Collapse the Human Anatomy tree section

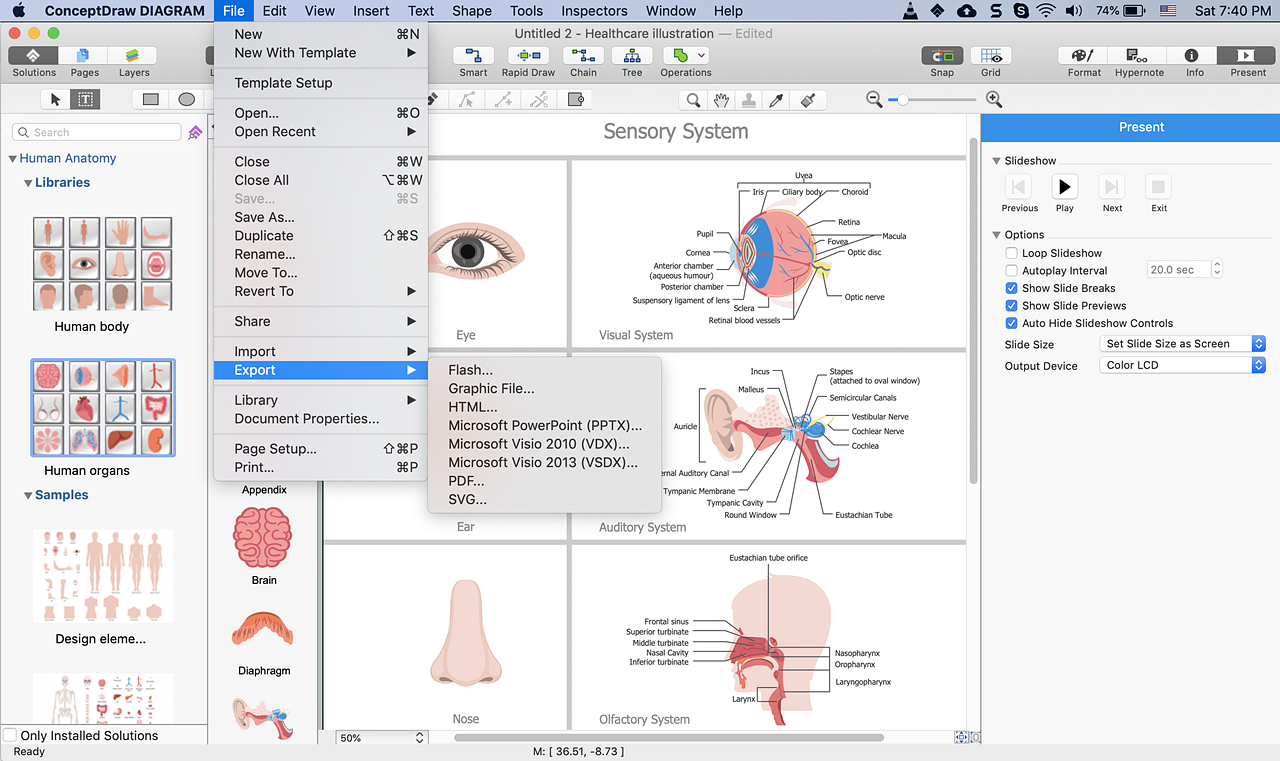tap(13, 158)
